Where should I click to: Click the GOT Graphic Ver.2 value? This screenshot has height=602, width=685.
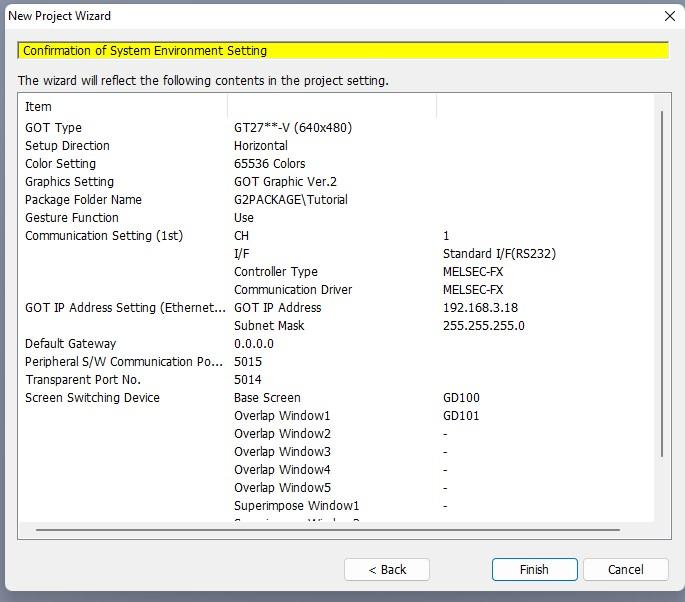[x=285, y=181]
